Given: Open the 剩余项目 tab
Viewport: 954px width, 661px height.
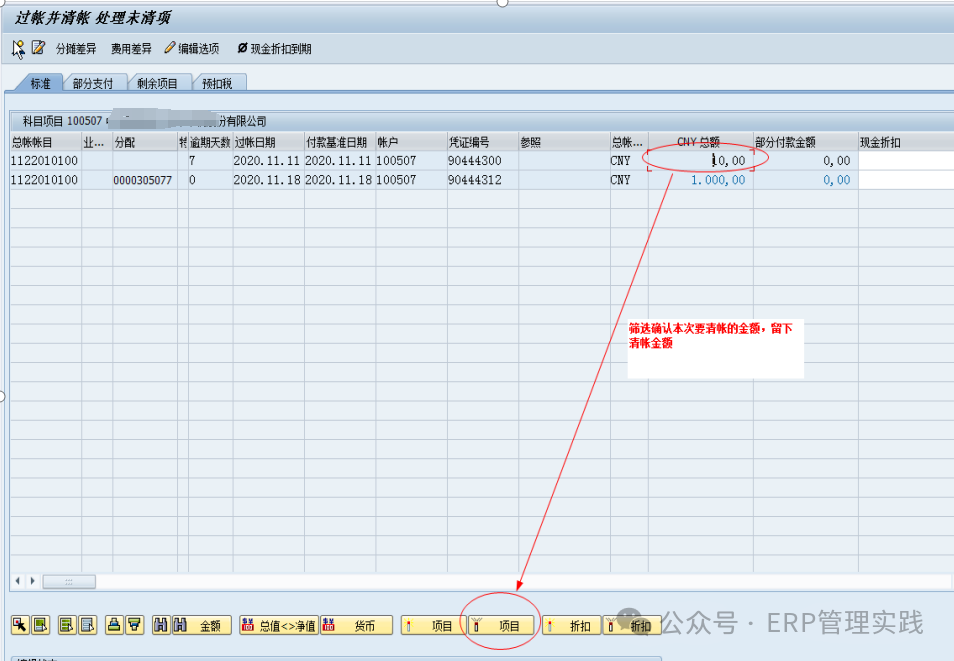Looking at the screenshot, I should pos(157,84).
